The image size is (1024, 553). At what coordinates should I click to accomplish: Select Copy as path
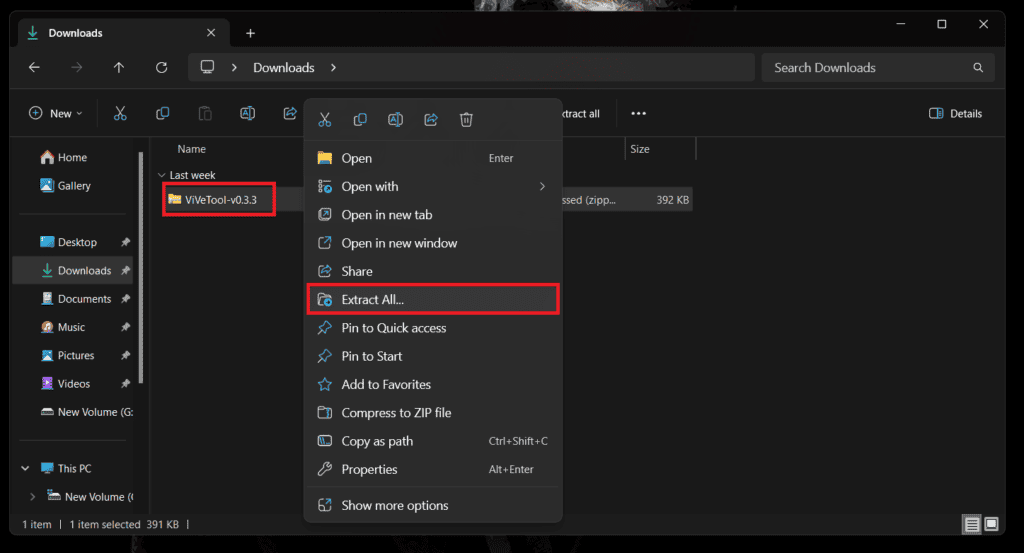433,441
